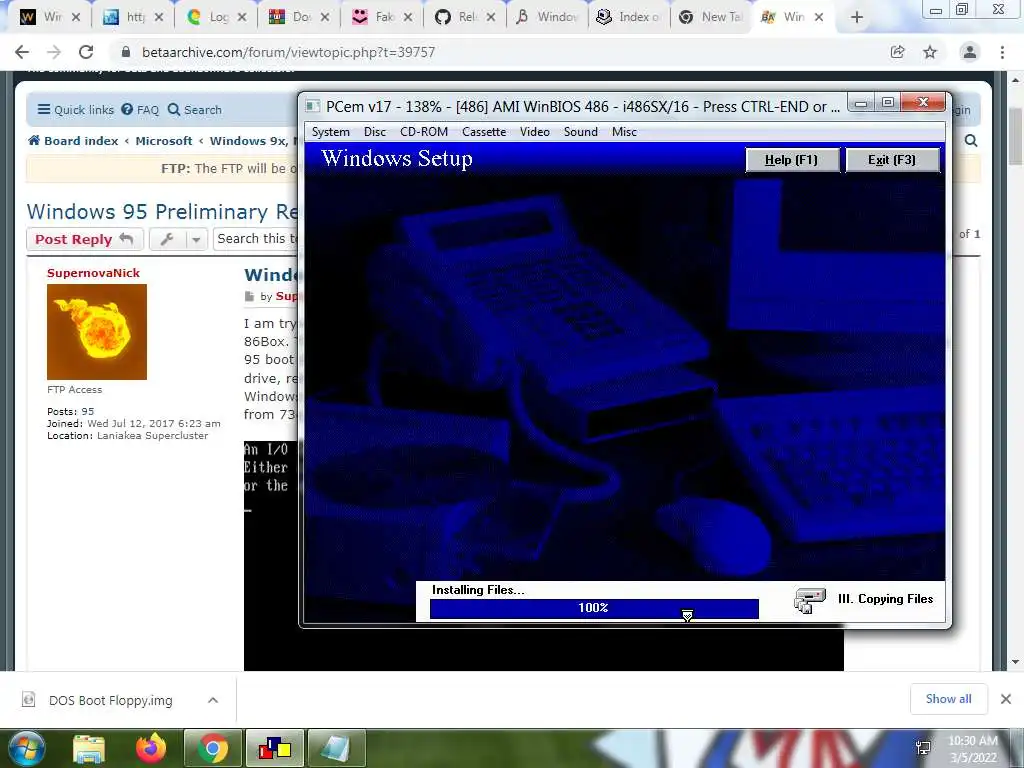Click the notepad-like taskbar icon
Viewport: 1024px width, 768px height.
click(336, 748)
